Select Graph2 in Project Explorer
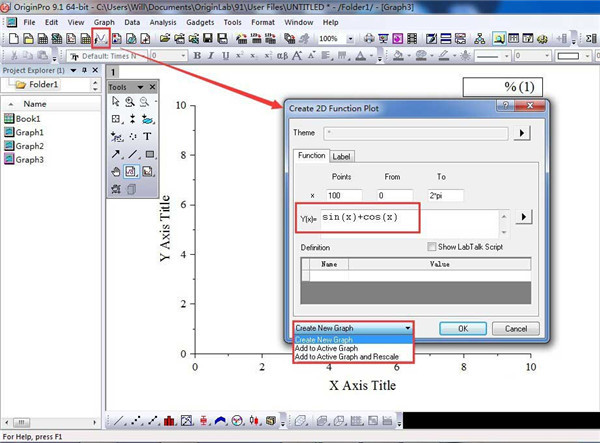 tap(29, 146)
